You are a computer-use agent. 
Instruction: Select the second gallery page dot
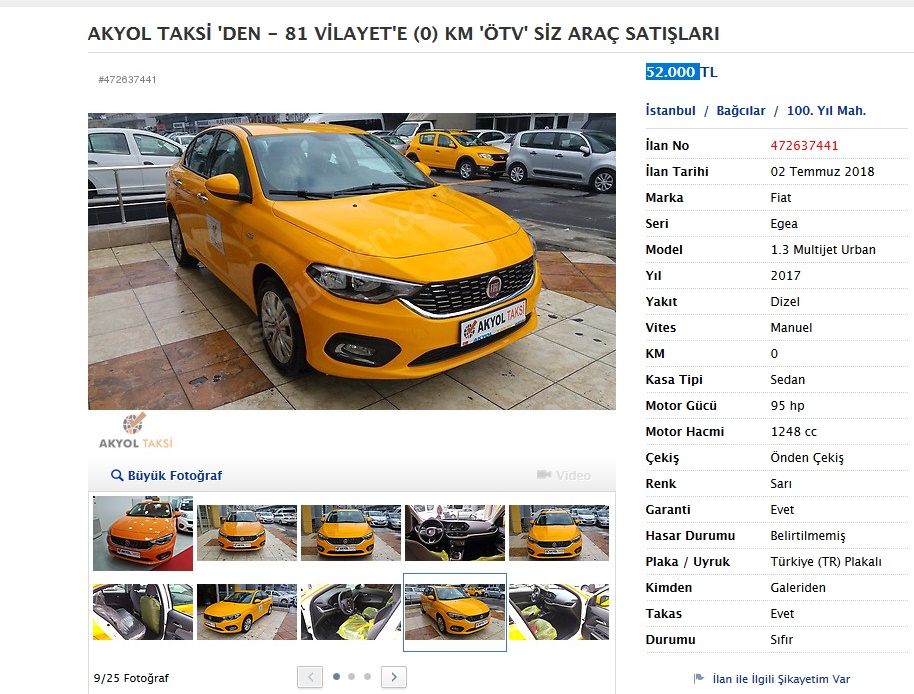coord(352,677)
